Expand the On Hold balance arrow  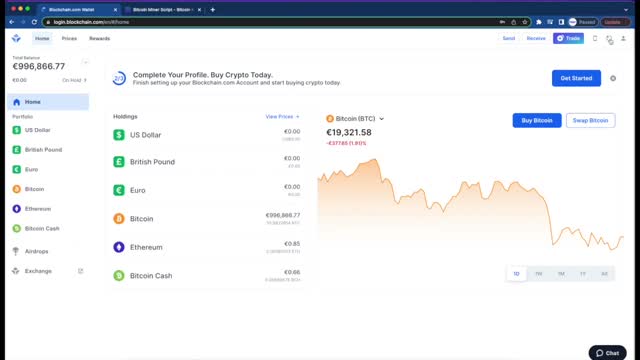point(85,80)
